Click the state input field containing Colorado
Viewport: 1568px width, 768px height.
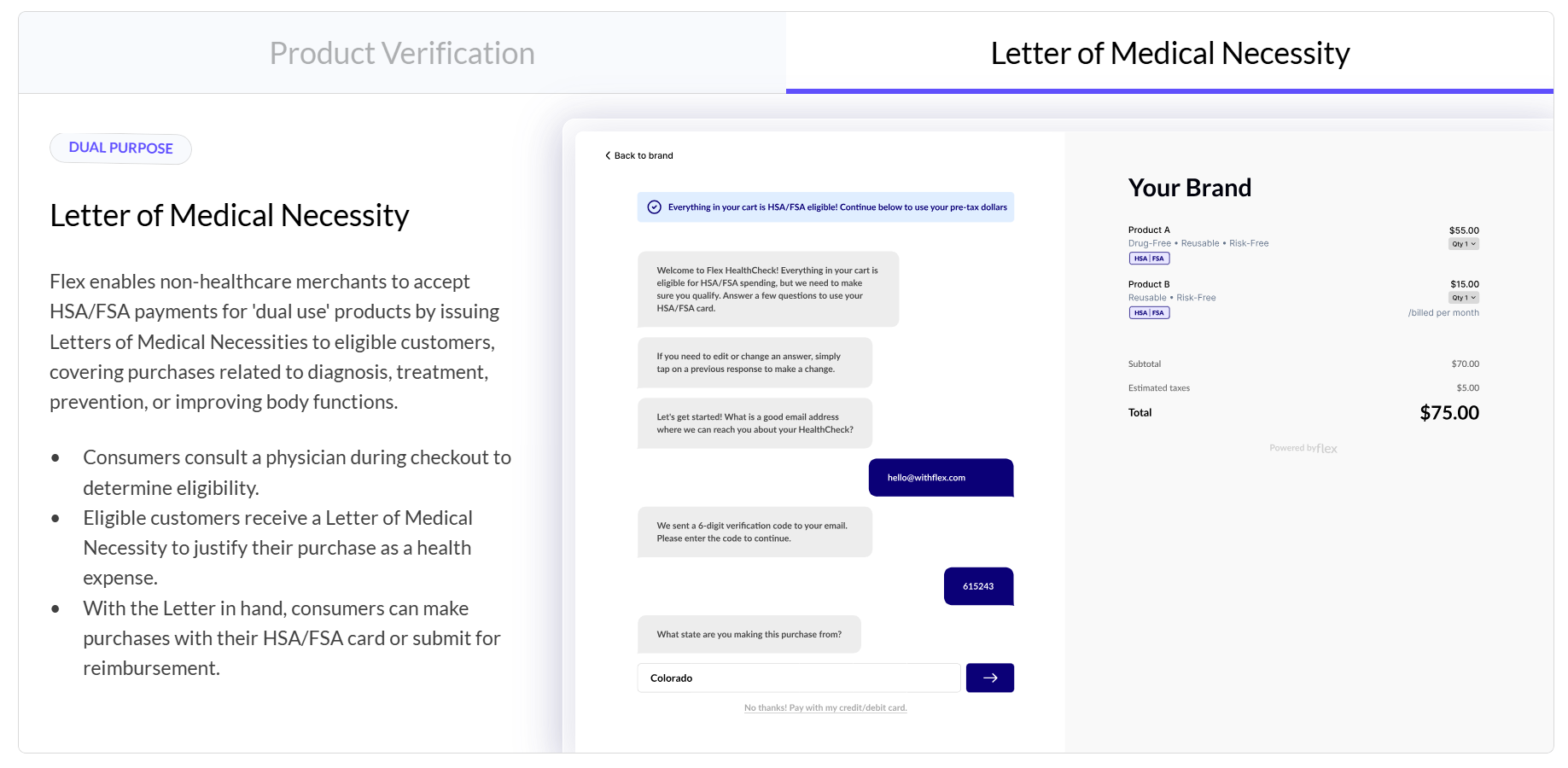[798, 678]
